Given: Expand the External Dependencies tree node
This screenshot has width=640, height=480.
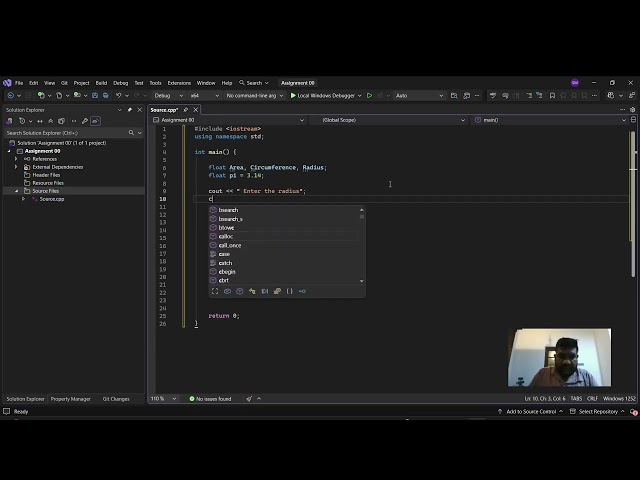Looking at the screenshot, I should (16, 167).
